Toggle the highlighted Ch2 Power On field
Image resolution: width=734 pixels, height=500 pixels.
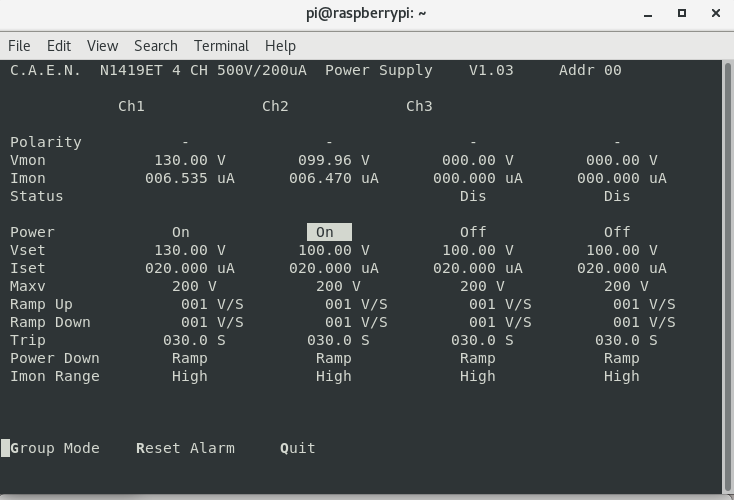pyautogui.click(x=328, y=232)
